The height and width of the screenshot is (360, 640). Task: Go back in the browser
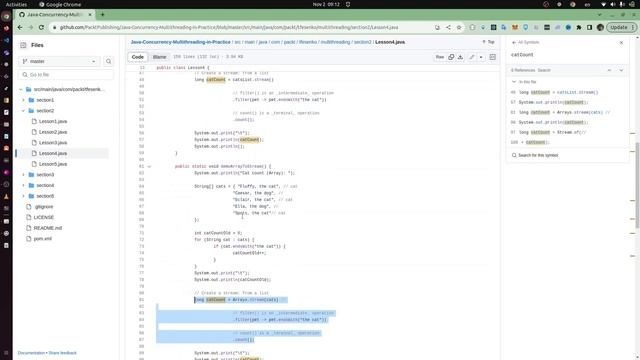click(20, 27)
